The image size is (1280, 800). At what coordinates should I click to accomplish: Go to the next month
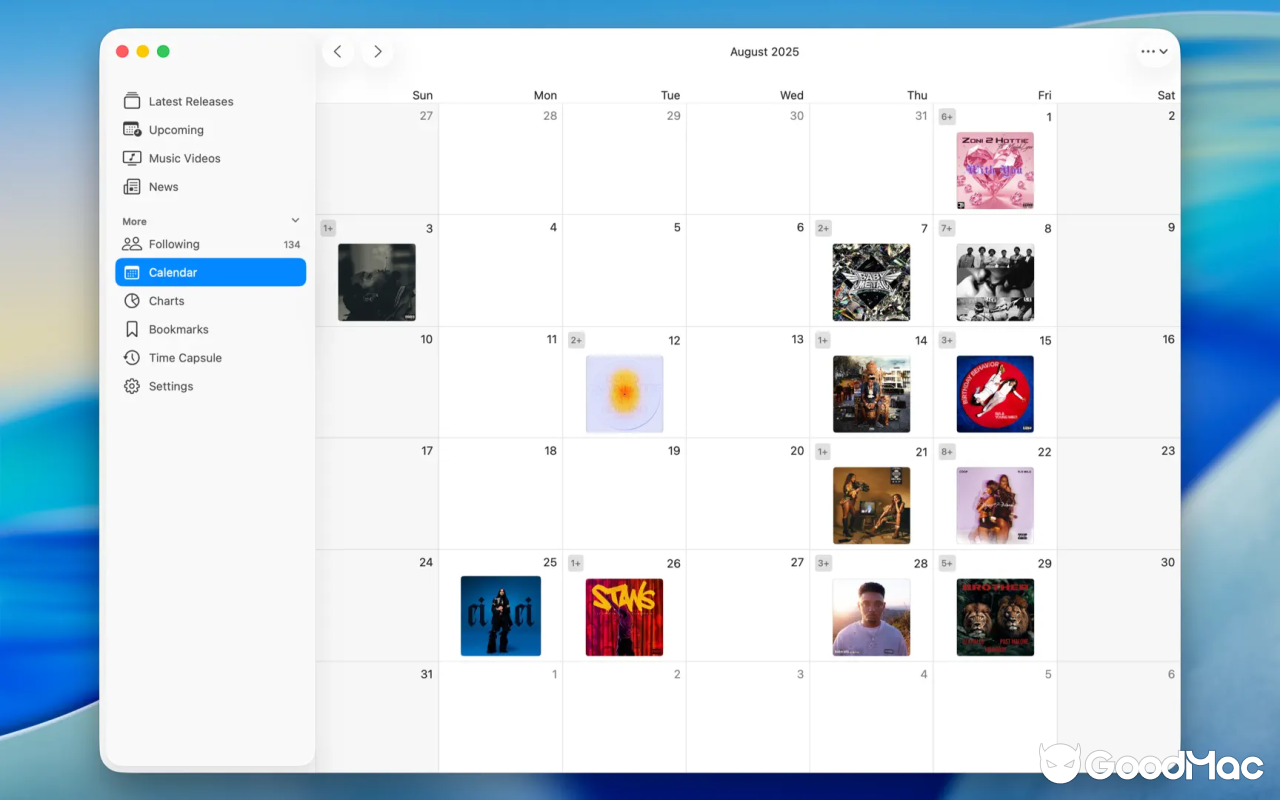click(x=377, y=52)
